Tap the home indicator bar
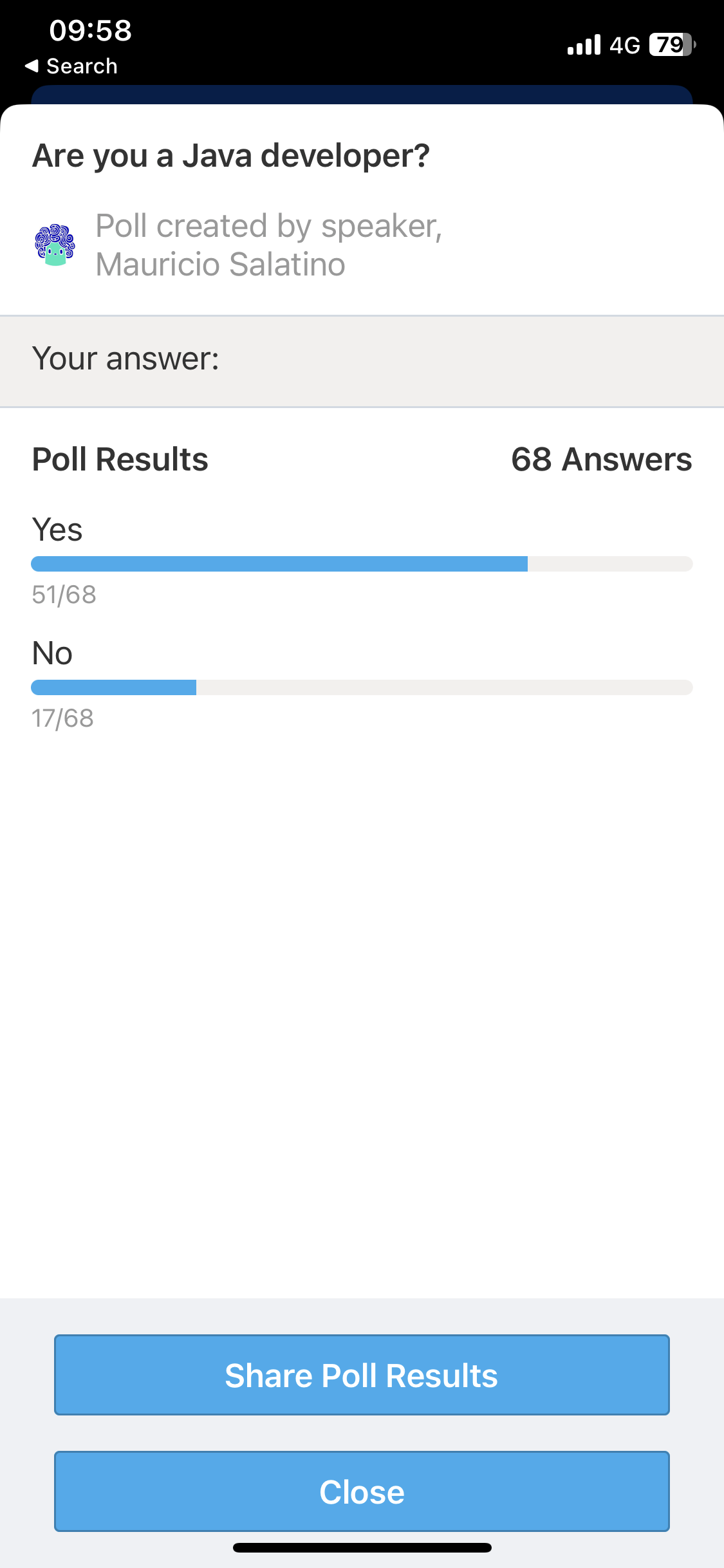 tap(362, 1547)
